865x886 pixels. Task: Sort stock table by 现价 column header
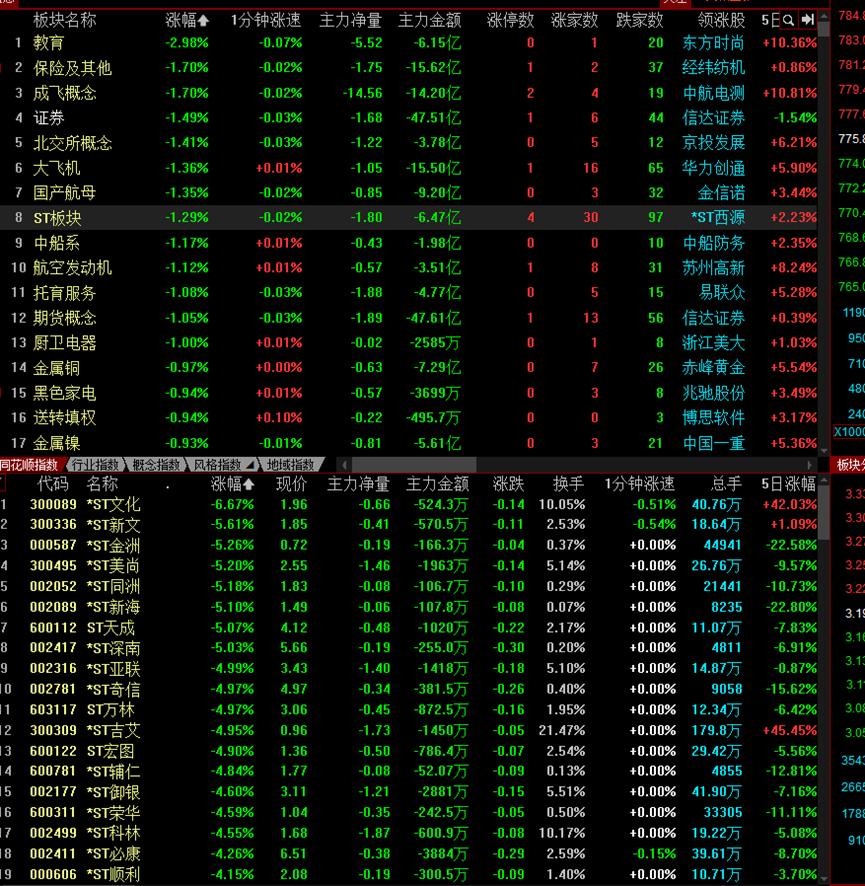point(292,484)
